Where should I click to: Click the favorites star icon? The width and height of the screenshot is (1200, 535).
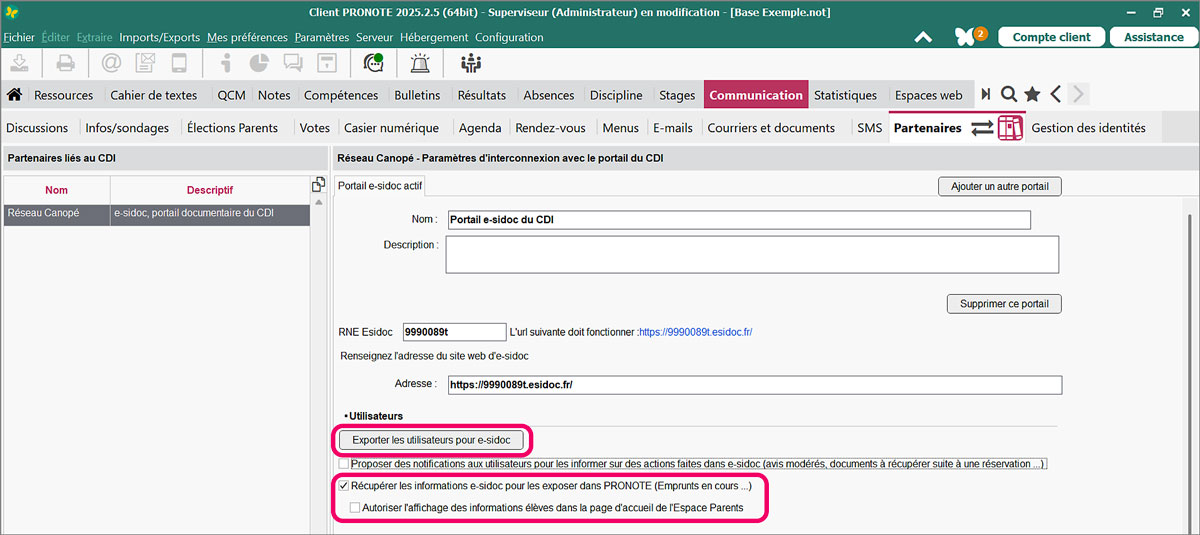(x=1032, y=95)
